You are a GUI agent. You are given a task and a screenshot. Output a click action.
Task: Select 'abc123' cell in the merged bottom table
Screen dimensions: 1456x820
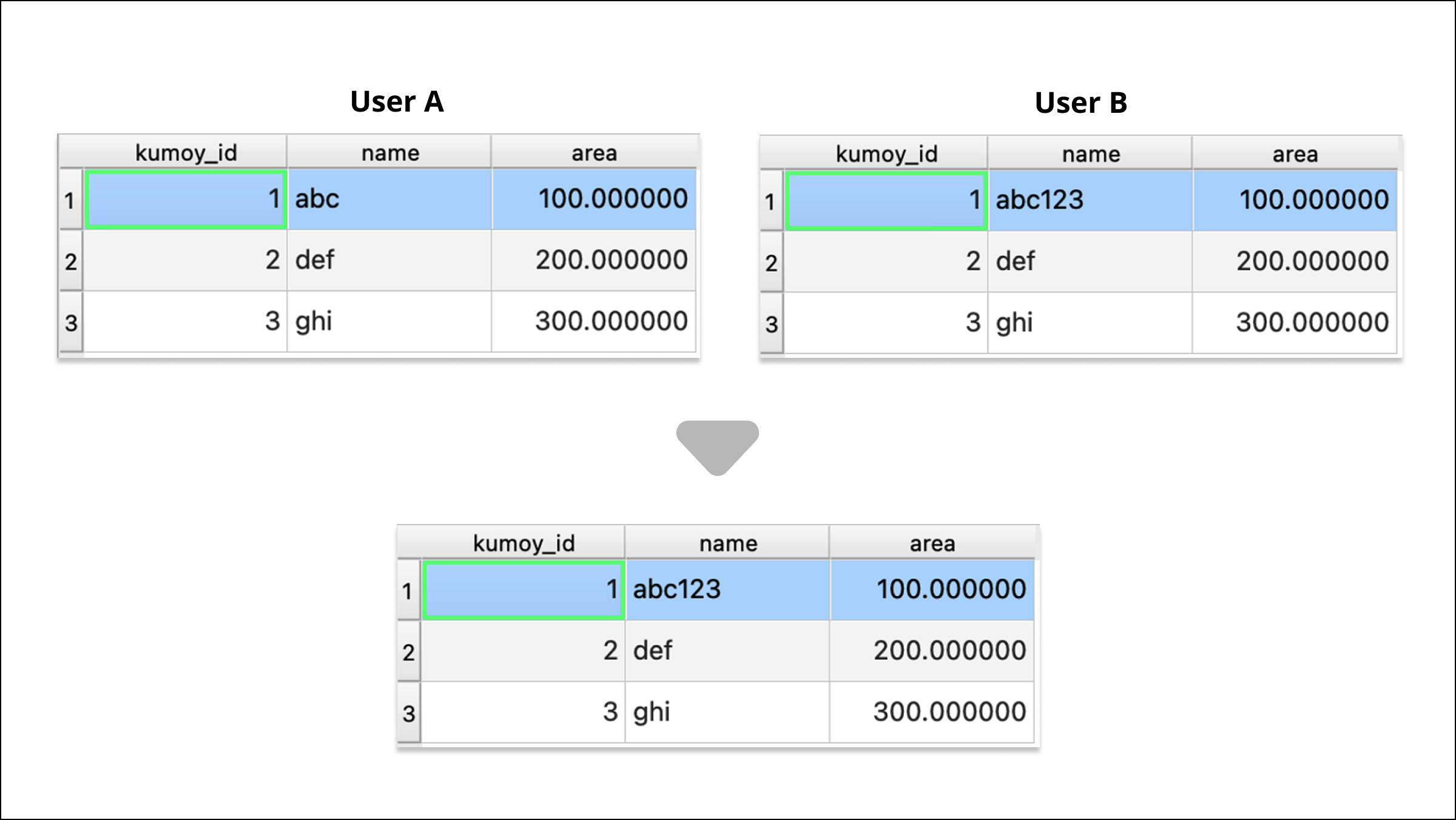727,590
